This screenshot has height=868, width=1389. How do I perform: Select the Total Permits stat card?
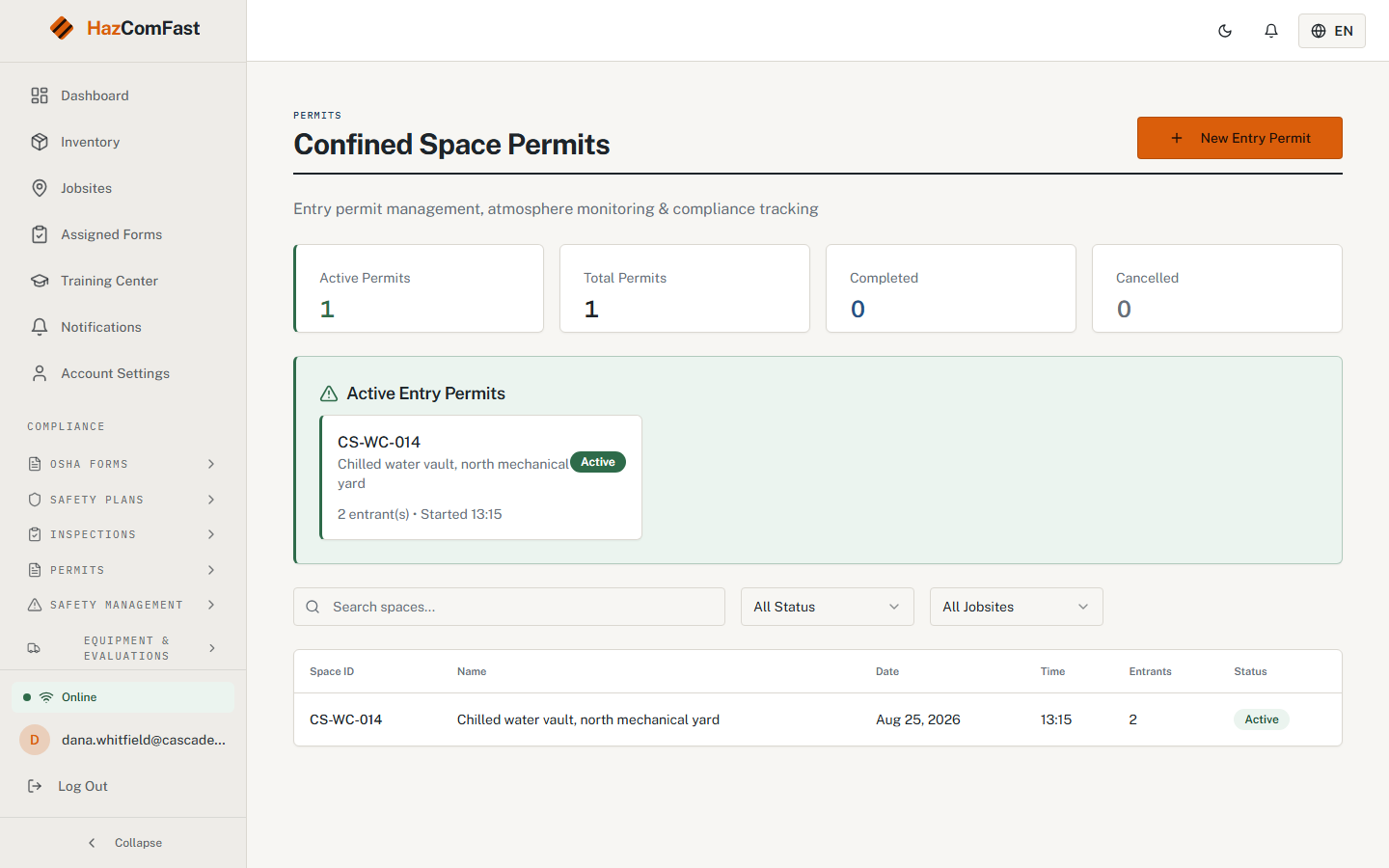click(x=685, y=288)
